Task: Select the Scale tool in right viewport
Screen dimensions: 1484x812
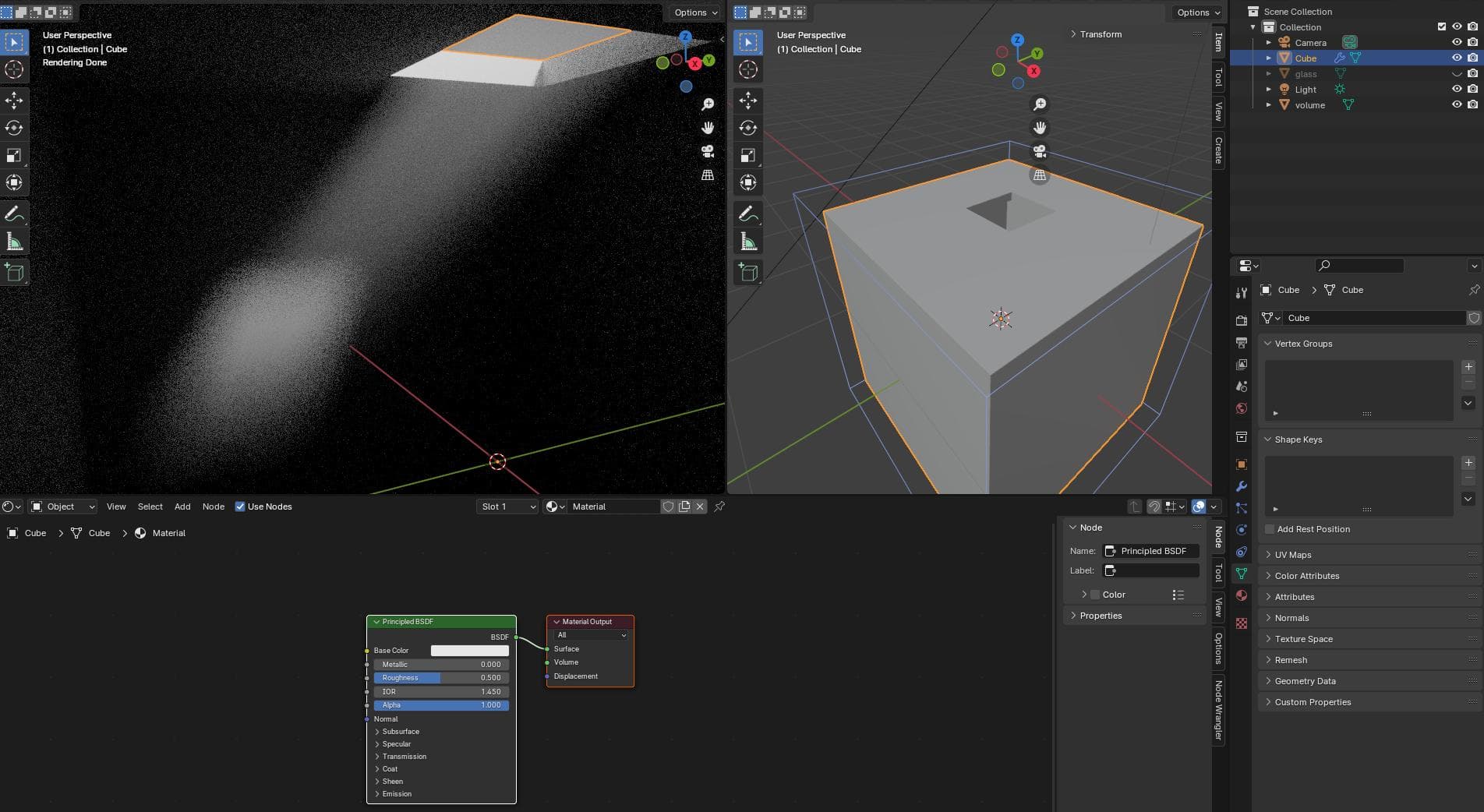Action: (747, 155)
